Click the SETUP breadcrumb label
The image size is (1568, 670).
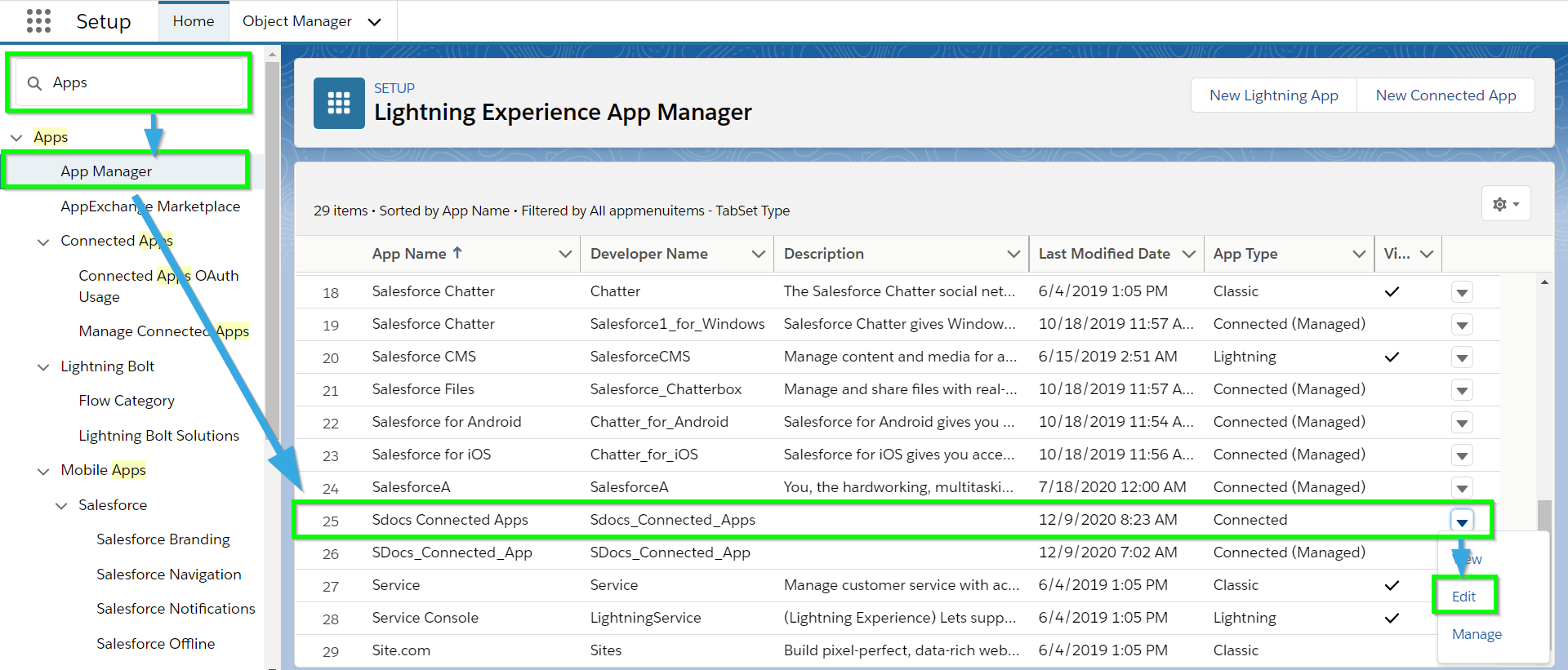point(394,88)
